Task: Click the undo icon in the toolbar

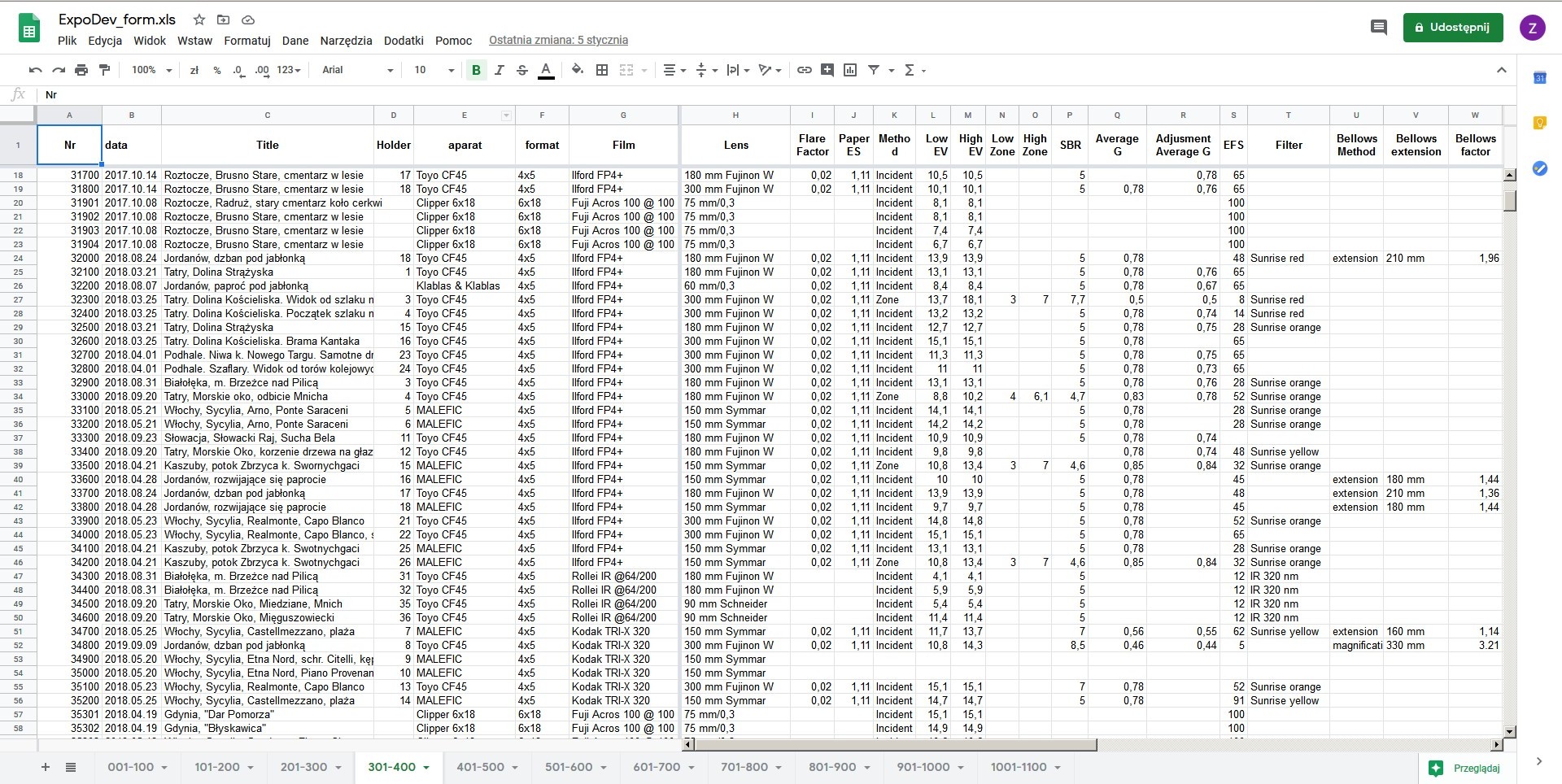Action: (x=35, y=70)
